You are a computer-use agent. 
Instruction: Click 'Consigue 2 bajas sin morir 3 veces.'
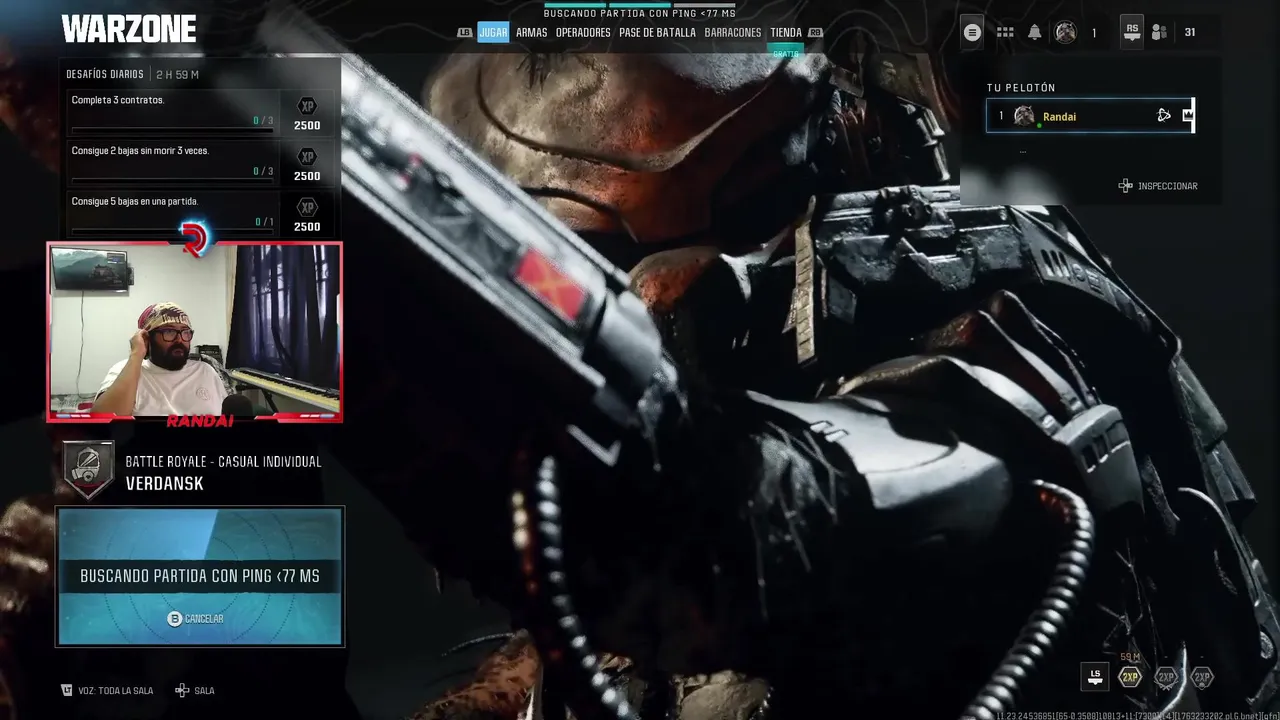140,151
